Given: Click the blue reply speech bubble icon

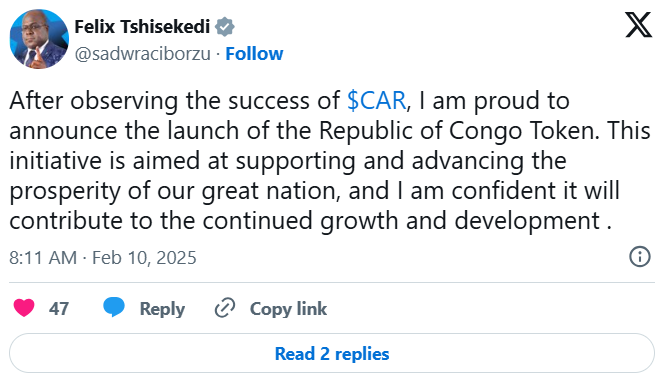Looking at the screenshot, I should (114, 307).
